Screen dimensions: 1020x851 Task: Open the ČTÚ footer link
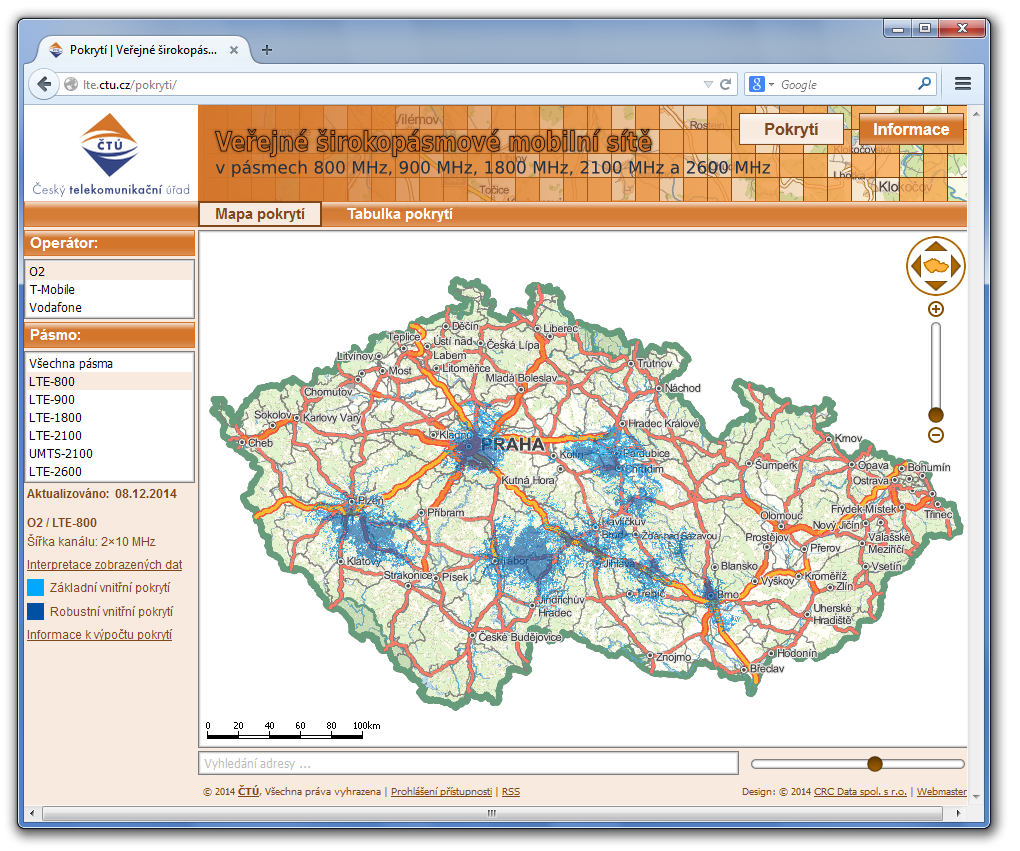tap(248, 792)
